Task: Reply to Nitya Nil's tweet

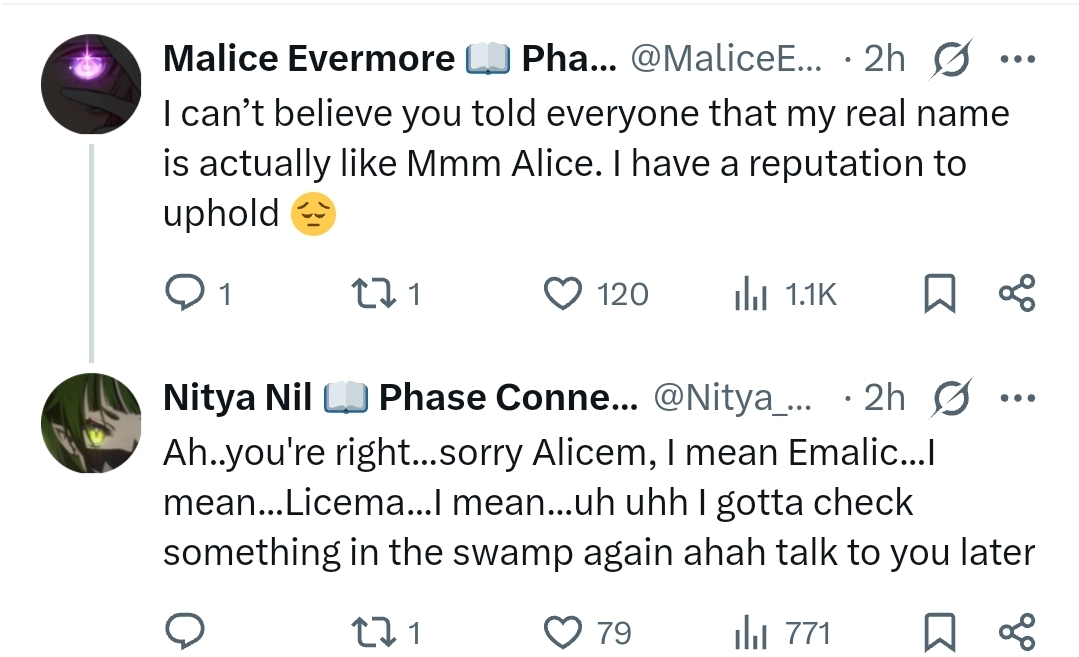Action: (x=184, y=632)
